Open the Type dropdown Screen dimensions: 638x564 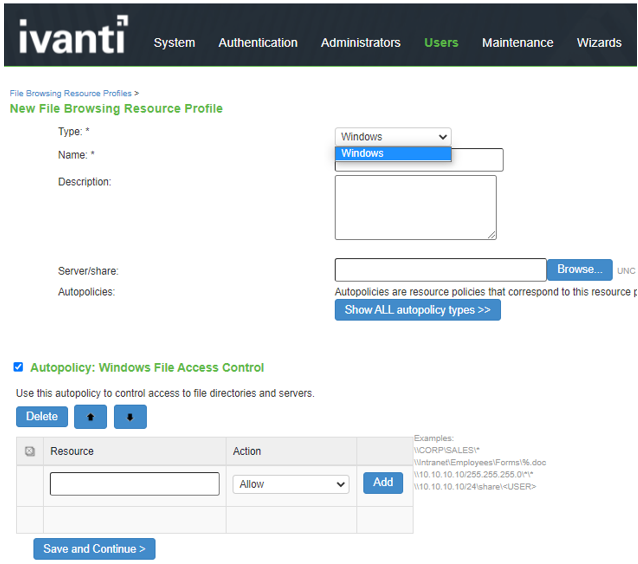[393, 137]
